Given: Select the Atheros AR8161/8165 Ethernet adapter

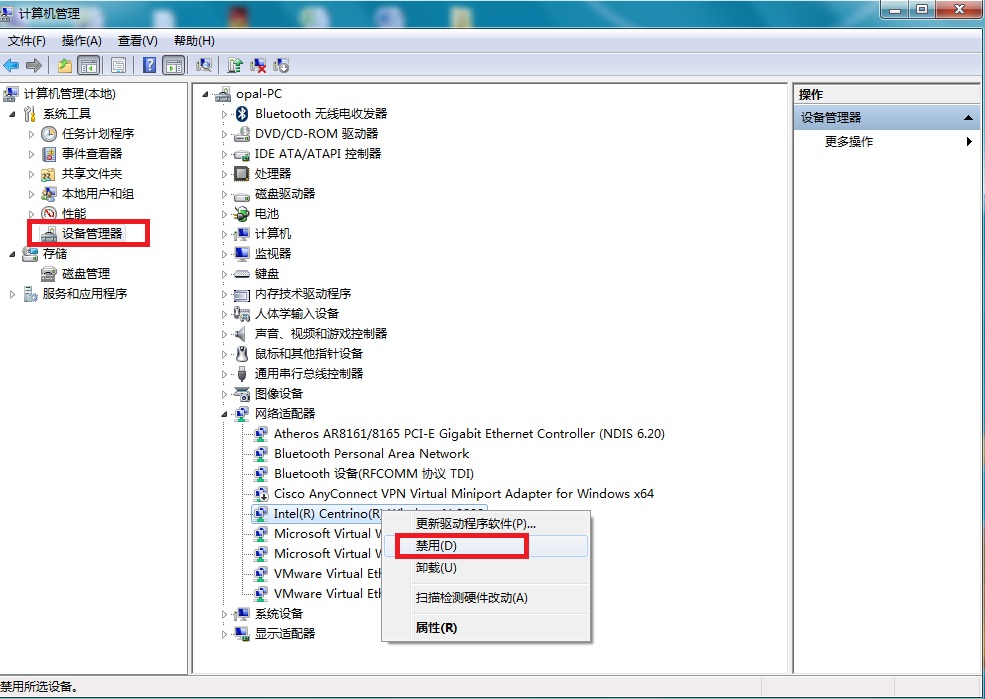Looking at the screenshot, I should click(x=468, y=434).
